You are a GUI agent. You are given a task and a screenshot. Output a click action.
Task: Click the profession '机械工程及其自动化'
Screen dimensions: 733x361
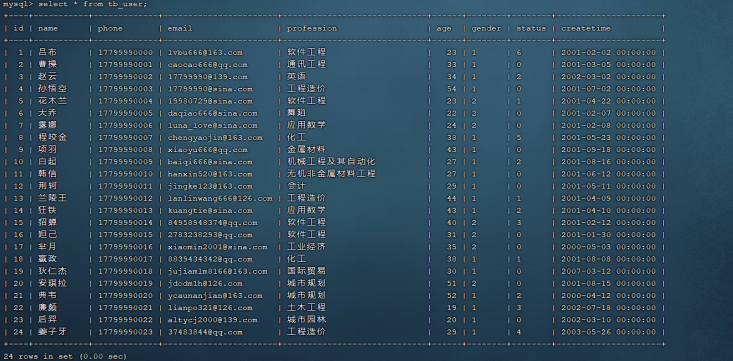coord(331,162)
